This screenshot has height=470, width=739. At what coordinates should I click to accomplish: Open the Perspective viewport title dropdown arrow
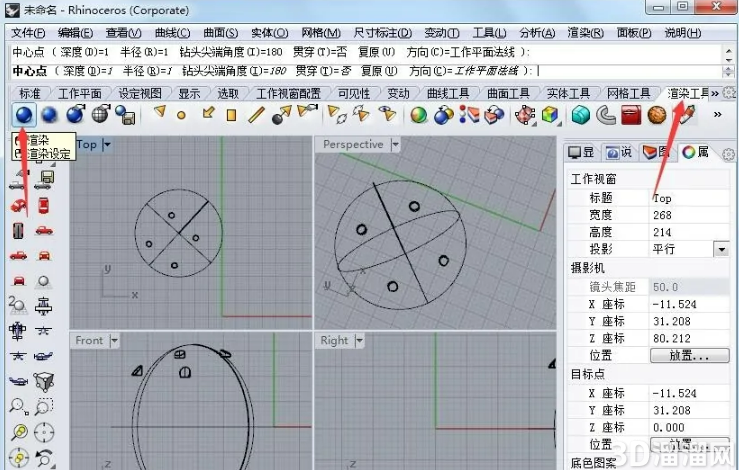click(395, 145)
